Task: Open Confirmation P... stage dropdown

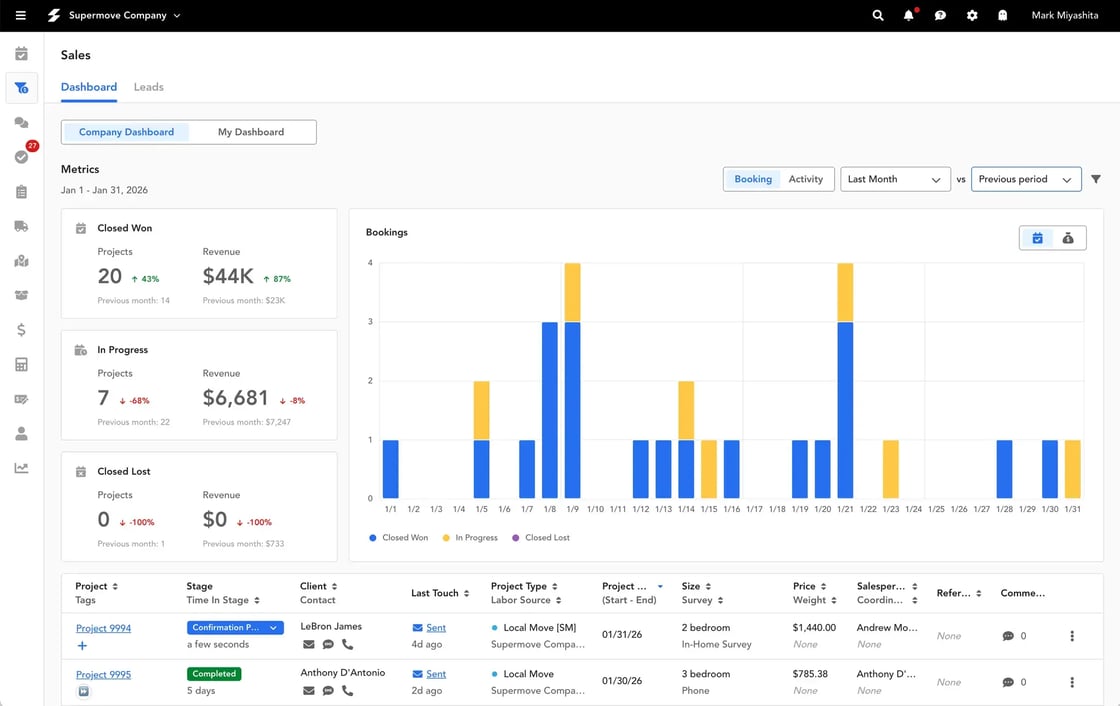Action: tap(235, 627)
